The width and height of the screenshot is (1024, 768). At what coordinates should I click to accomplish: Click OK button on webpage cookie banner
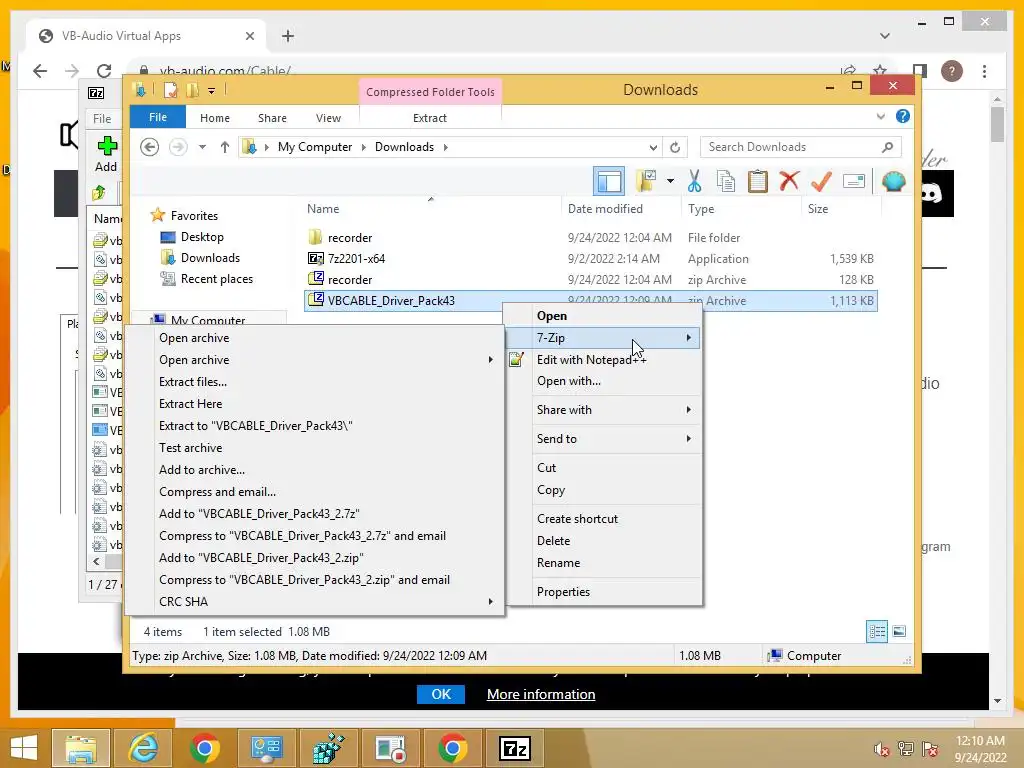(441, 694)
